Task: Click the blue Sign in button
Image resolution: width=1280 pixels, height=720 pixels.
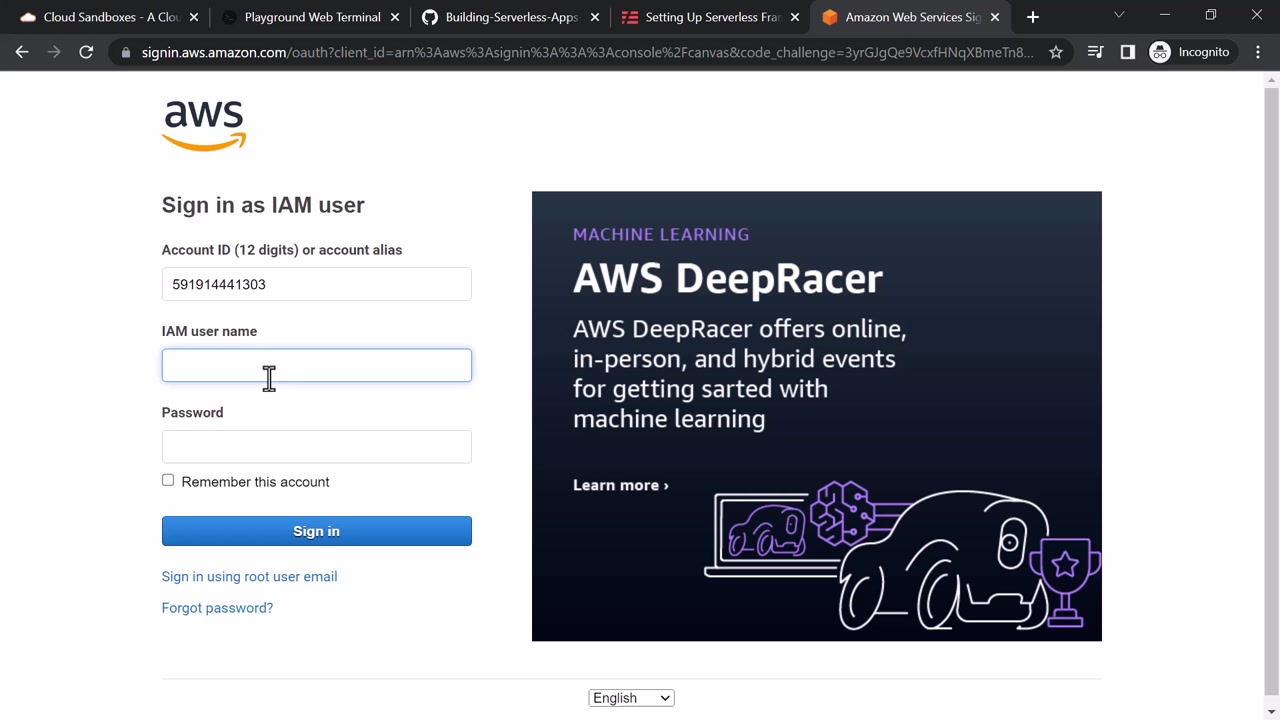Action: coord(316,531)
